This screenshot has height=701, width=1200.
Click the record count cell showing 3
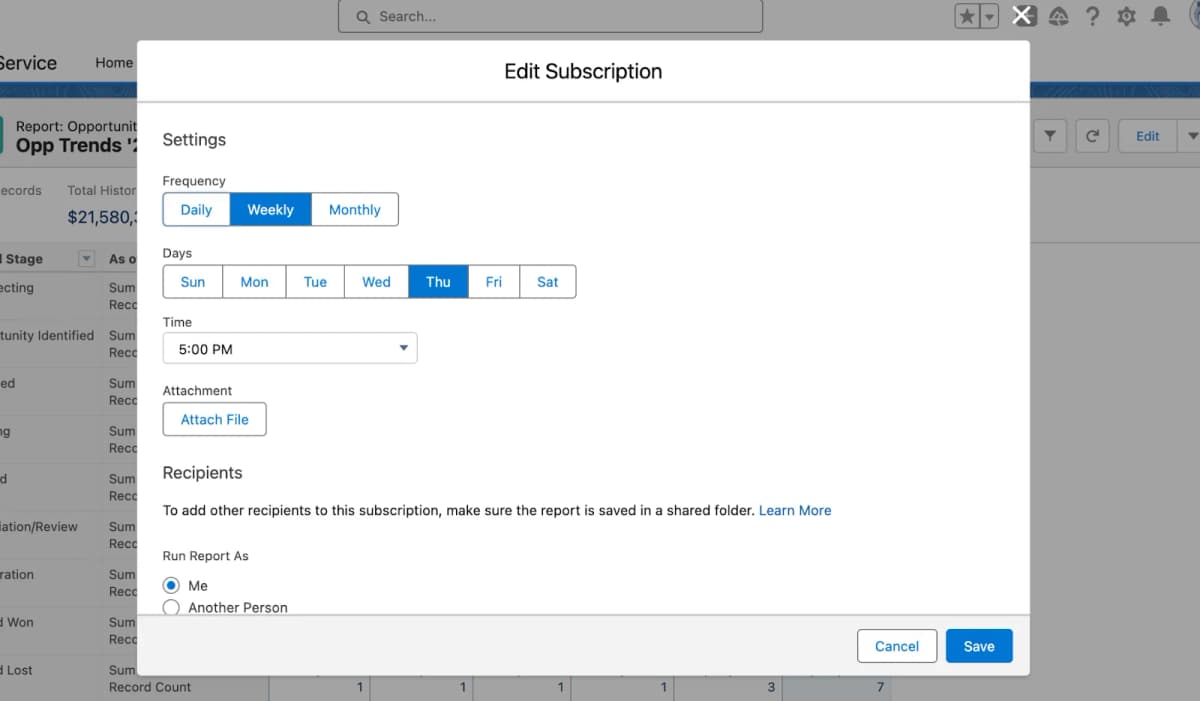(x=728, y=687)
